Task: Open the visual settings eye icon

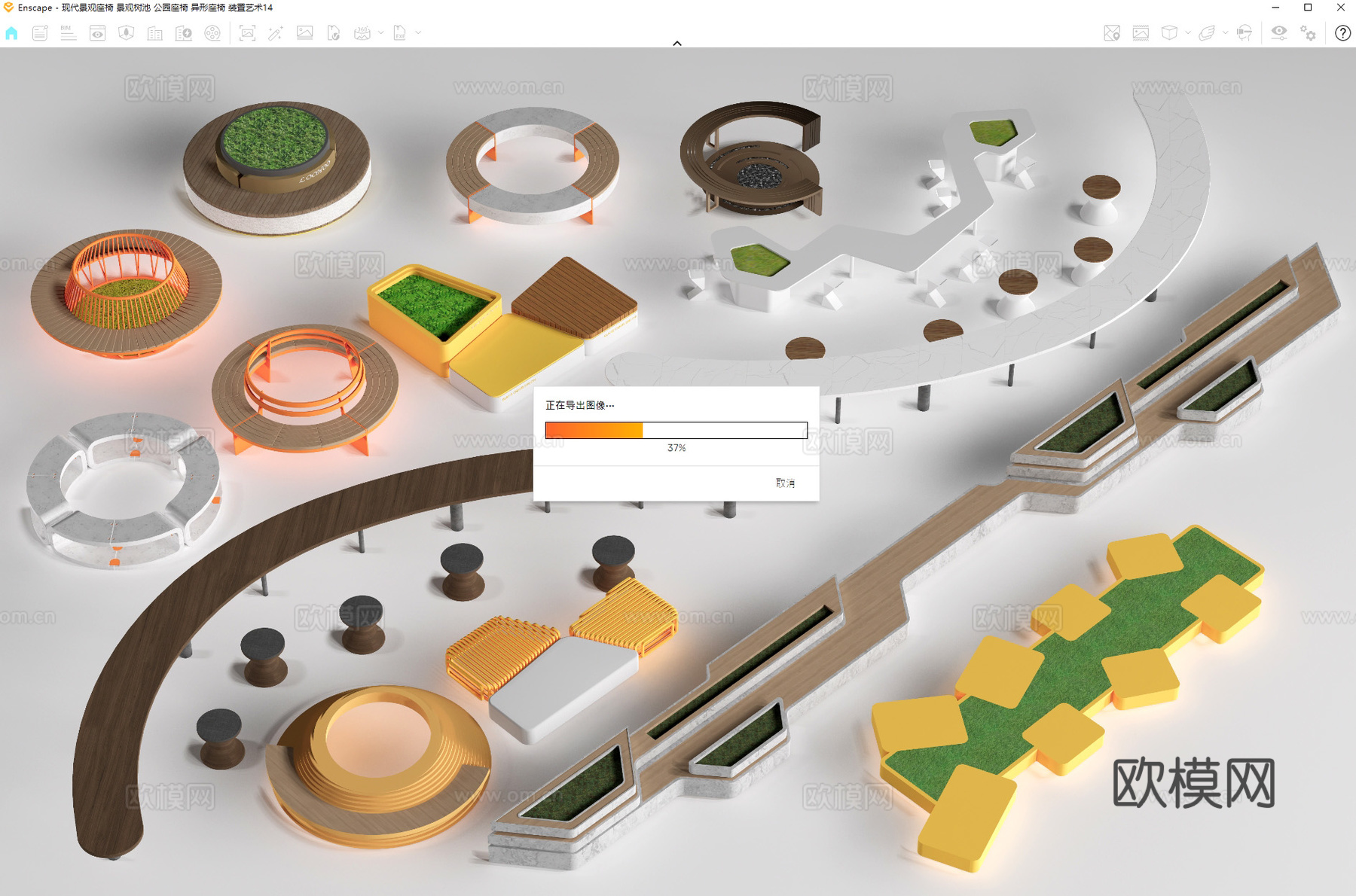Action: click(x=1279, y=33)
